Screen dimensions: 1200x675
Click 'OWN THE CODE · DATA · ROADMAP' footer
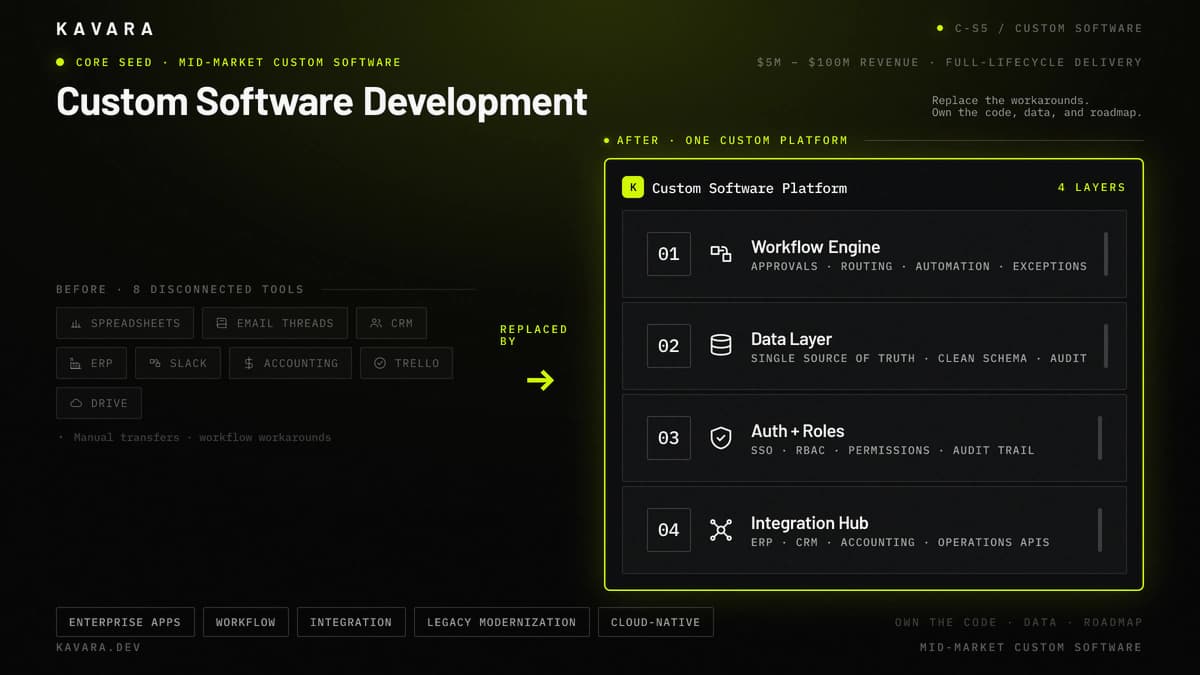pos(1018,622)
